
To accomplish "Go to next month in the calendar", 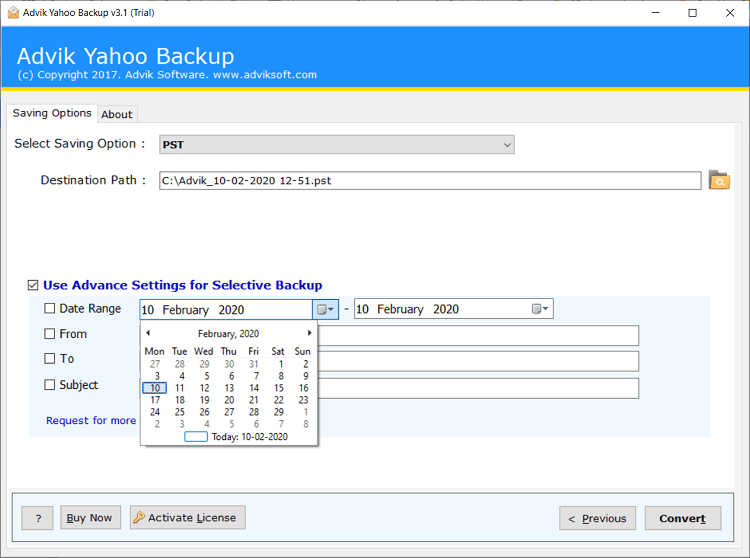I will click(x=309, y=333).
